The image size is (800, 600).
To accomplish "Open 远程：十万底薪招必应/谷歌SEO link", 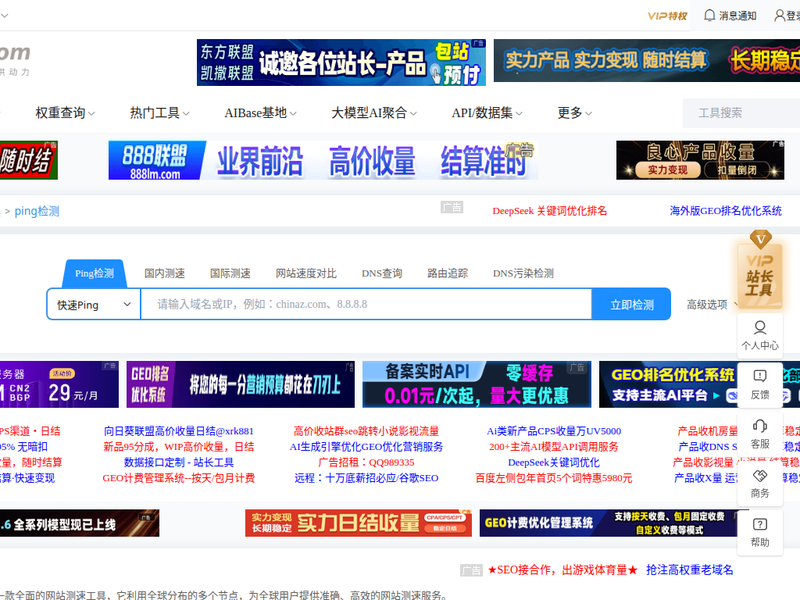I will pyautogui.click(x=366, y=478).
